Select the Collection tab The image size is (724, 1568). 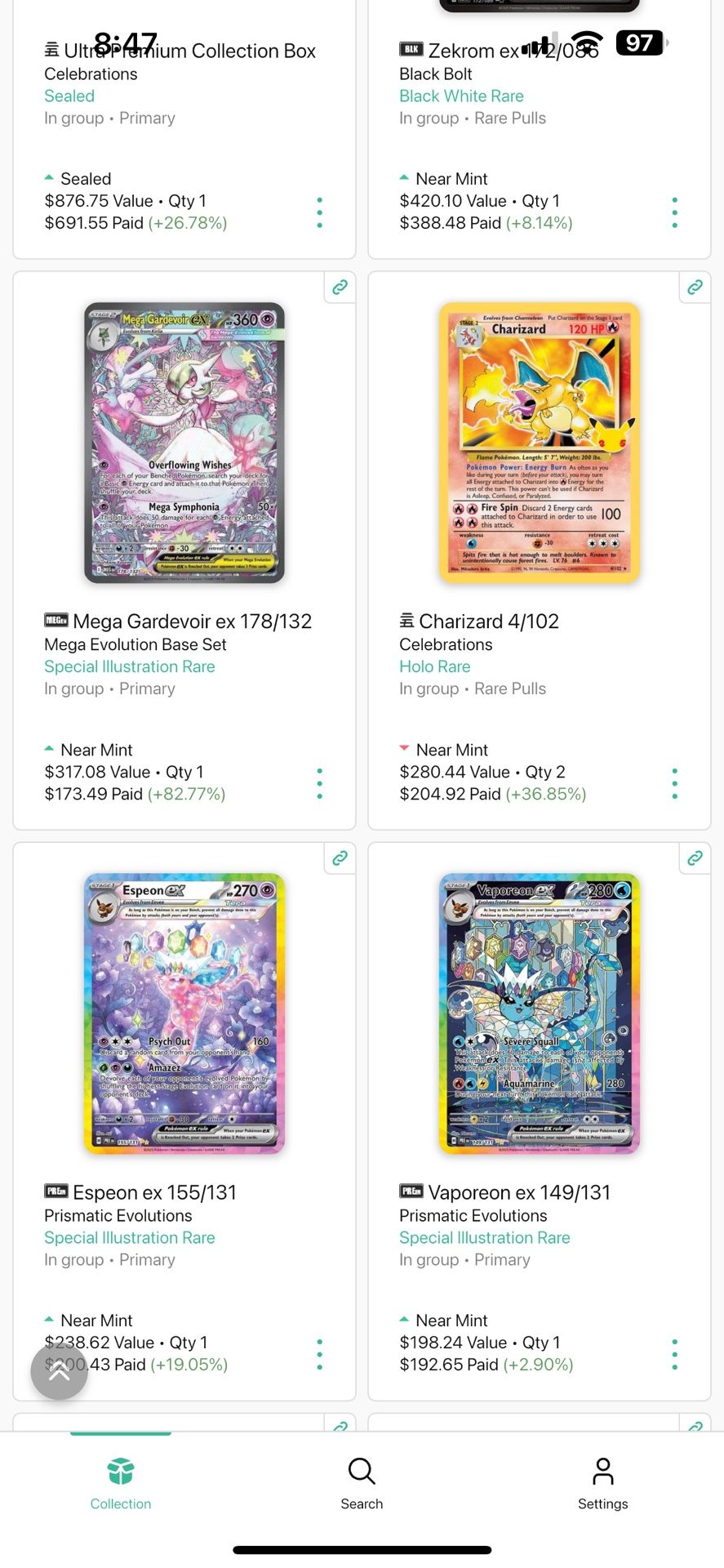point(121,1483)
